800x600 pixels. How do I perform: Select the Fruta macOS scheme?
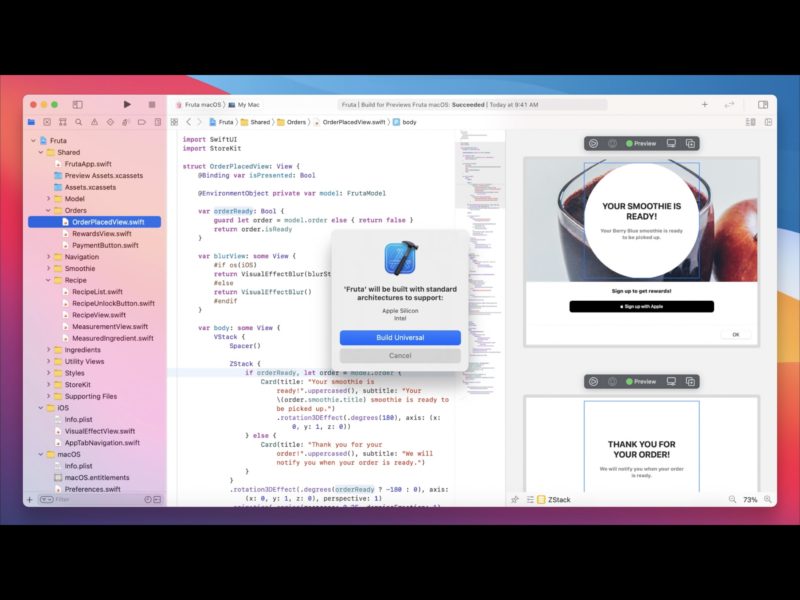pyautogui.click(x=199, y=105)
